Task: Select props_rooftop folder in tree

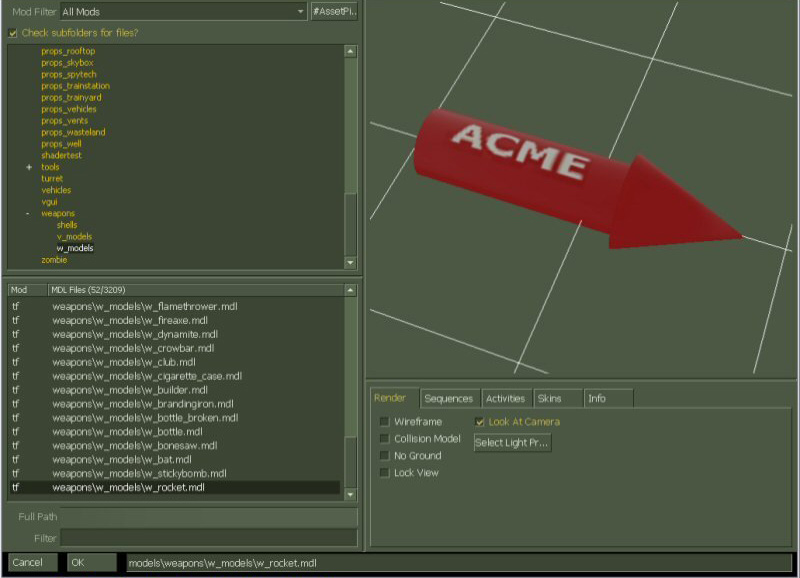Action: point(68,51)
